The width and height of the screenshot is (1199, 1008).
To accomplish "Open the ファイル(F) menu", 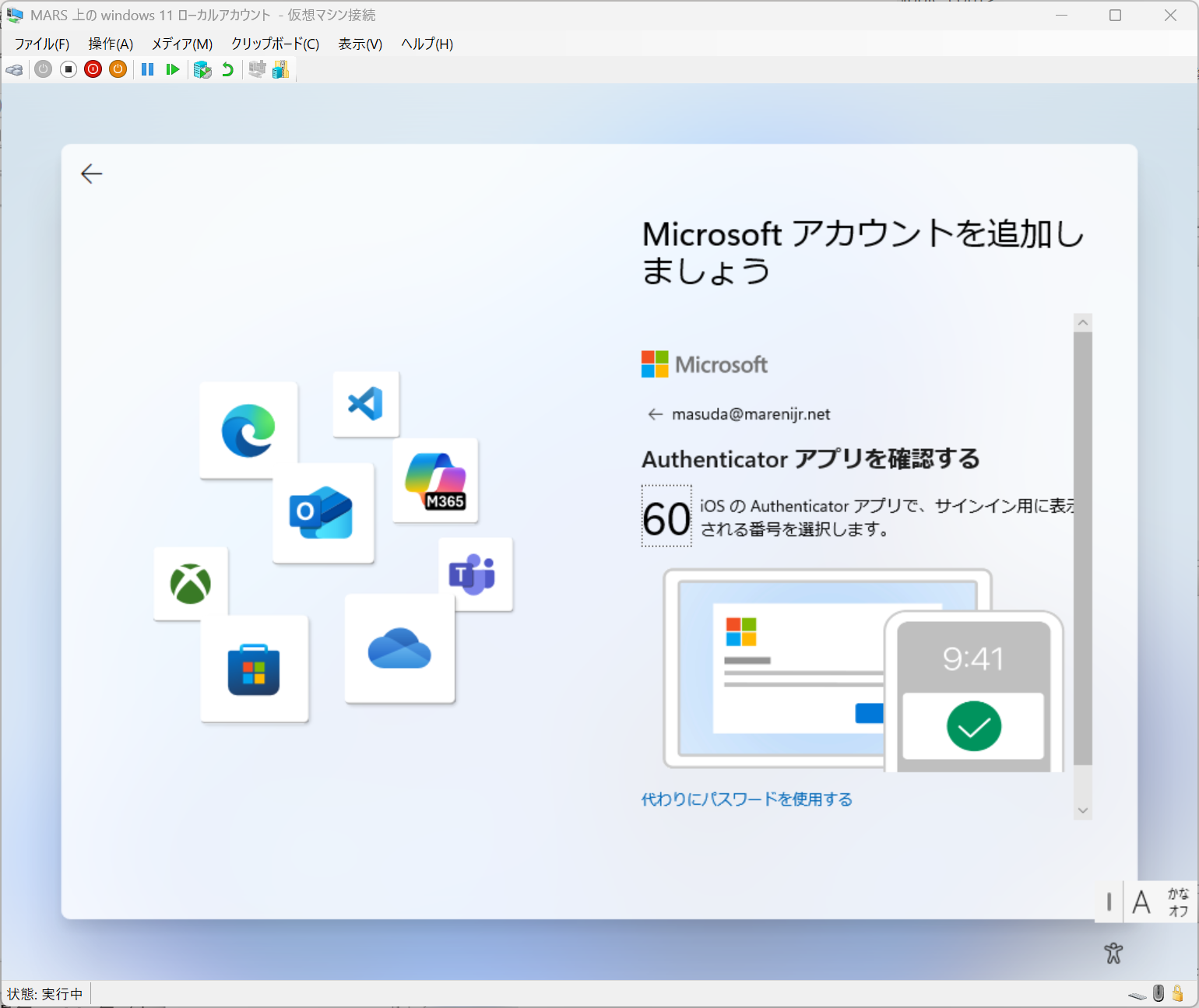I will [42, 44].
